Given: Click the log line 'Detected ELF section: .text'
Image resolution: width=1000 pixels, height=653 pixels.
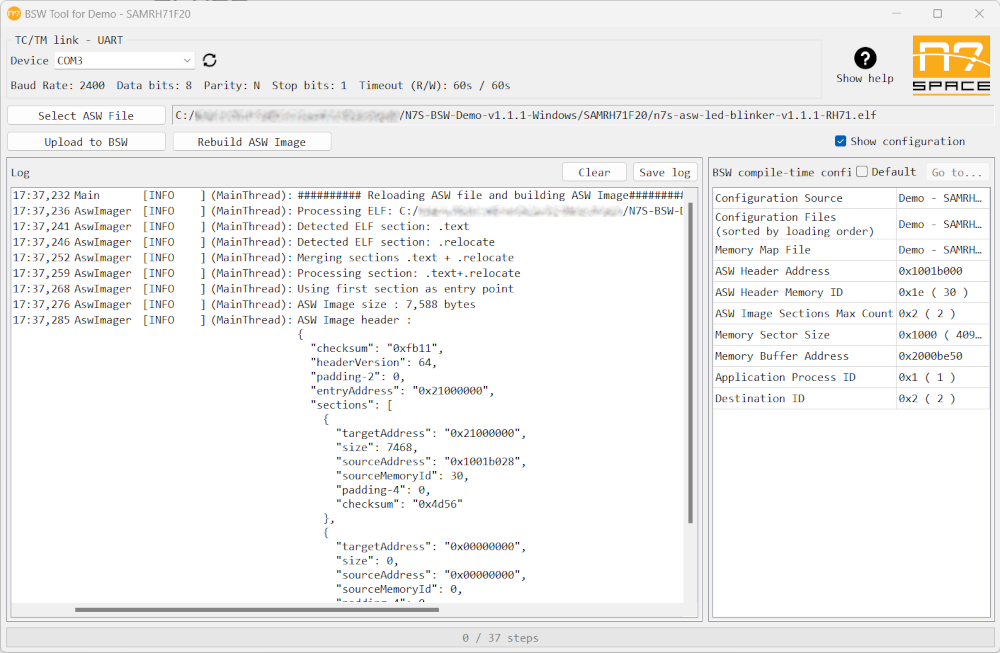Looking at the screenshot, I should tap(383, 226).
